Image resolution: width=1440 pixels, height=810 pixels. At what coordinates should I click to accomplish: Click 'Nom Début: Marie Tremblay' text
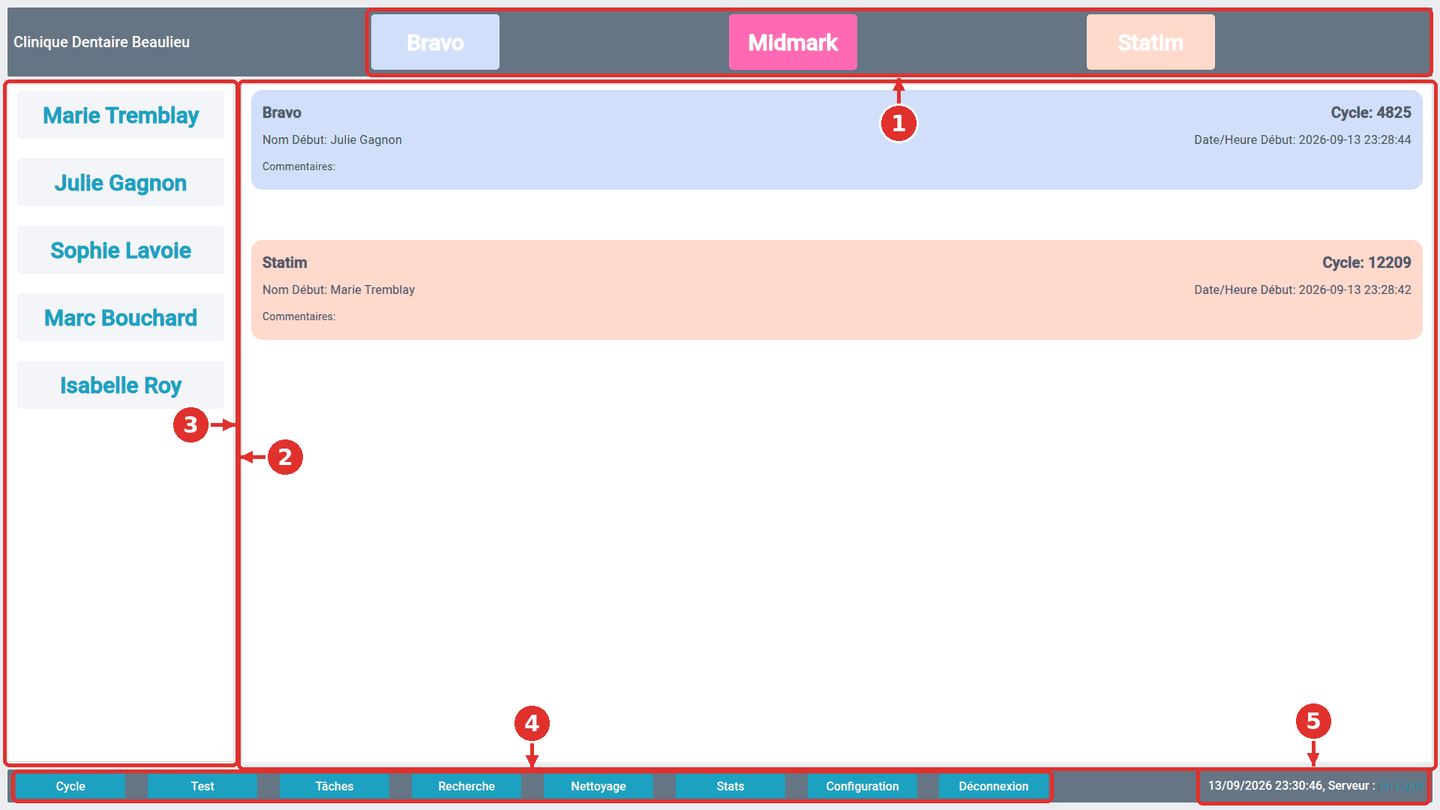(x=338, y=290)
